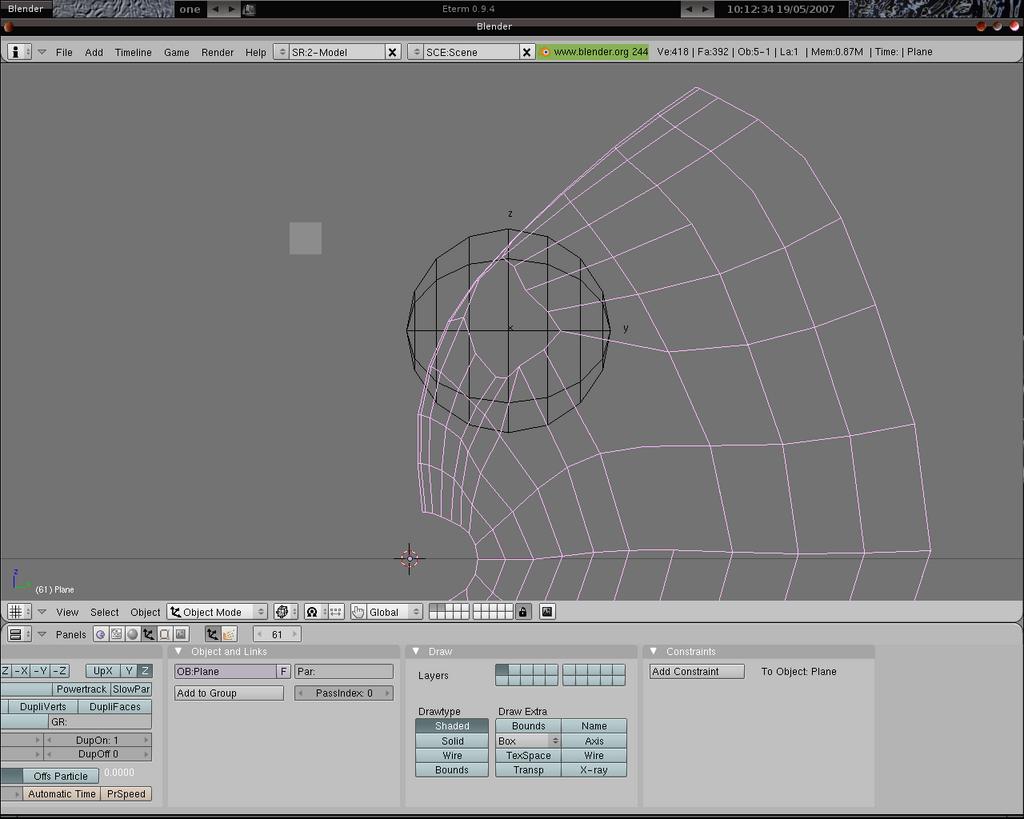Set drawtype to Solid
Image resolution: width=1024 pixels, height=819 pixels.
452,741
